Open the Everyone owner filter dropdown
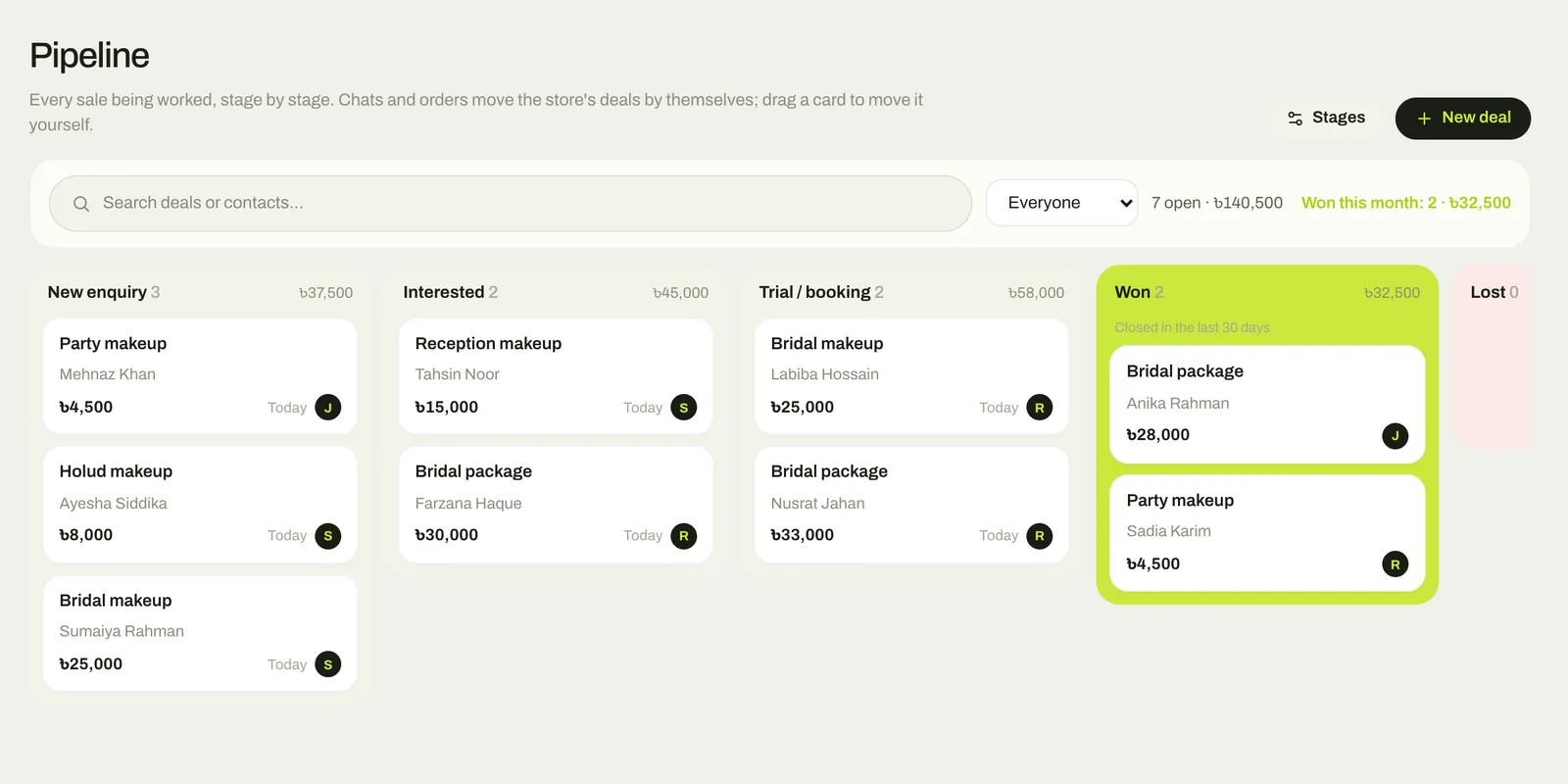Screen dimensions: 1568x784 point(1062,203)
